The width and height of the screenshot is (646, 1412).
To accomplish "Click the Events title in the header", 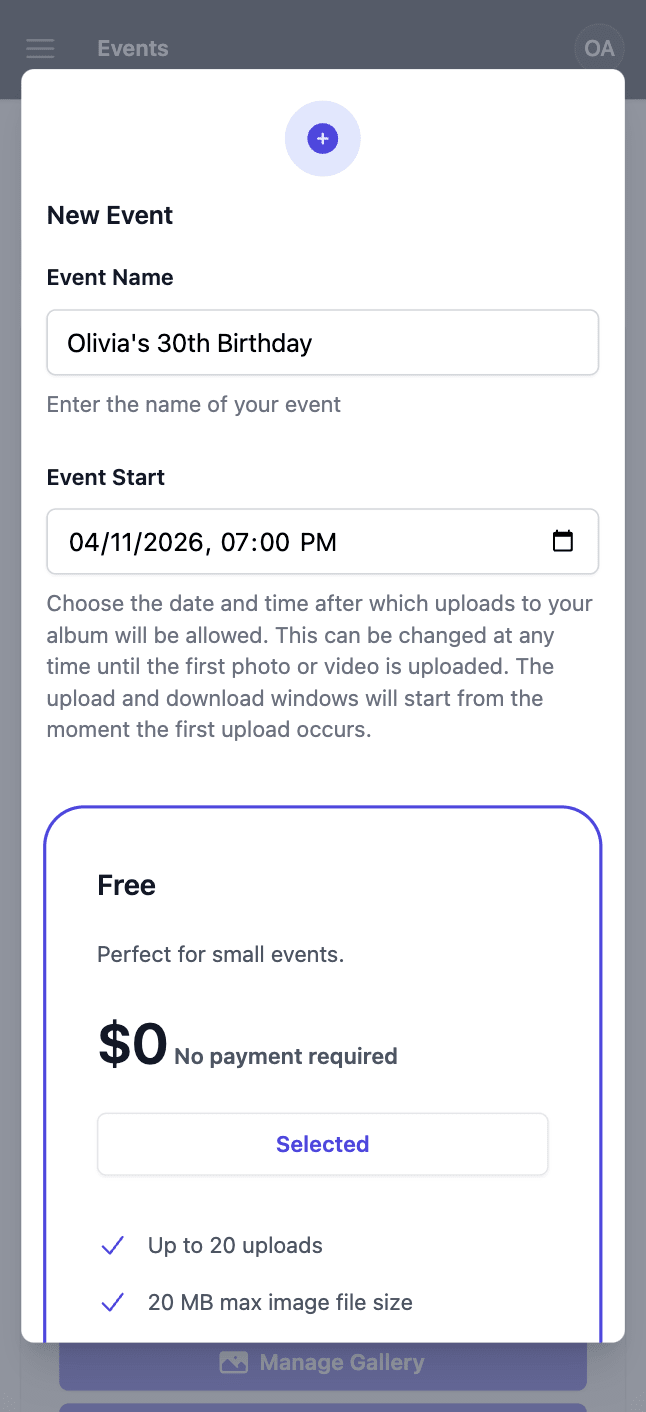I will 132,48.
